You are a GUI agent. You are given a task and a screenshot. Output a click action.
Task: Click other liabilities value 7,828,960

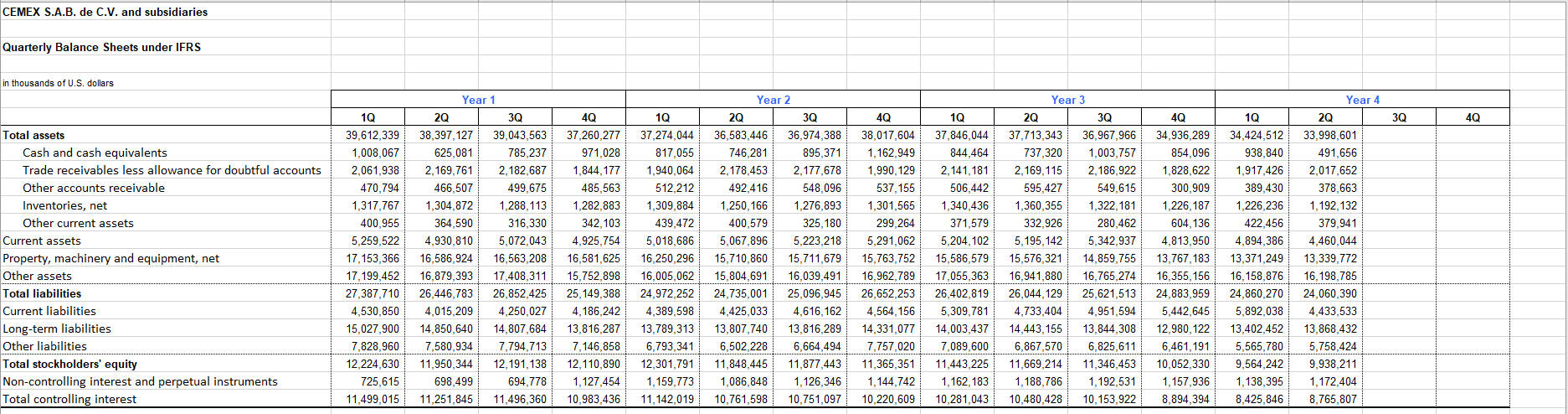coord(375,346)
